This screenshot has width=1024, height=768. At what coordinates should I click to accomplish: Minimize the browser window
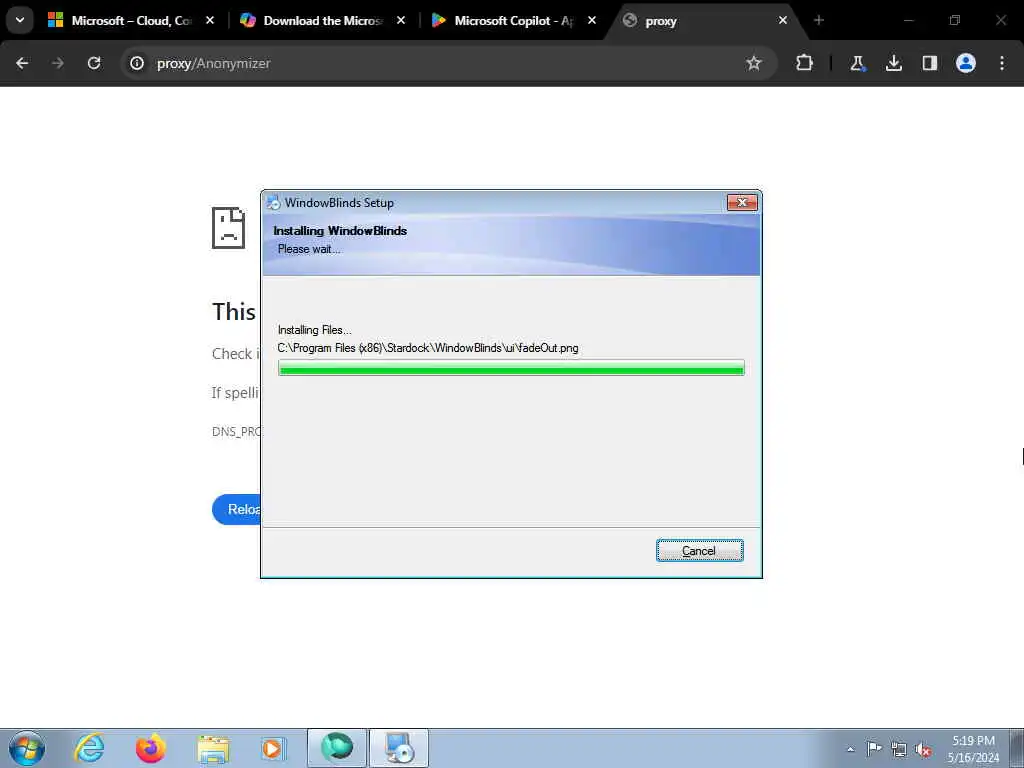908,20
